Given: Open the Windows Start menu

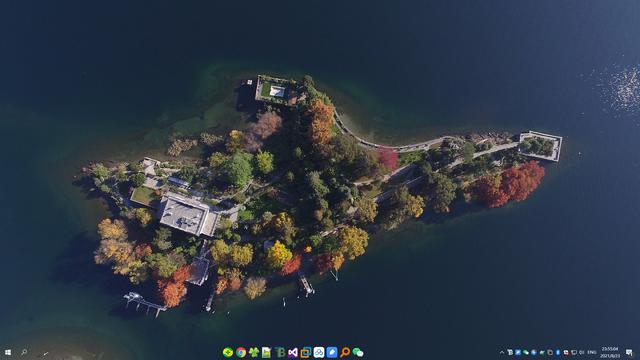Looking at the screenshot, I should pyautogui.click(x=7, y=352).
